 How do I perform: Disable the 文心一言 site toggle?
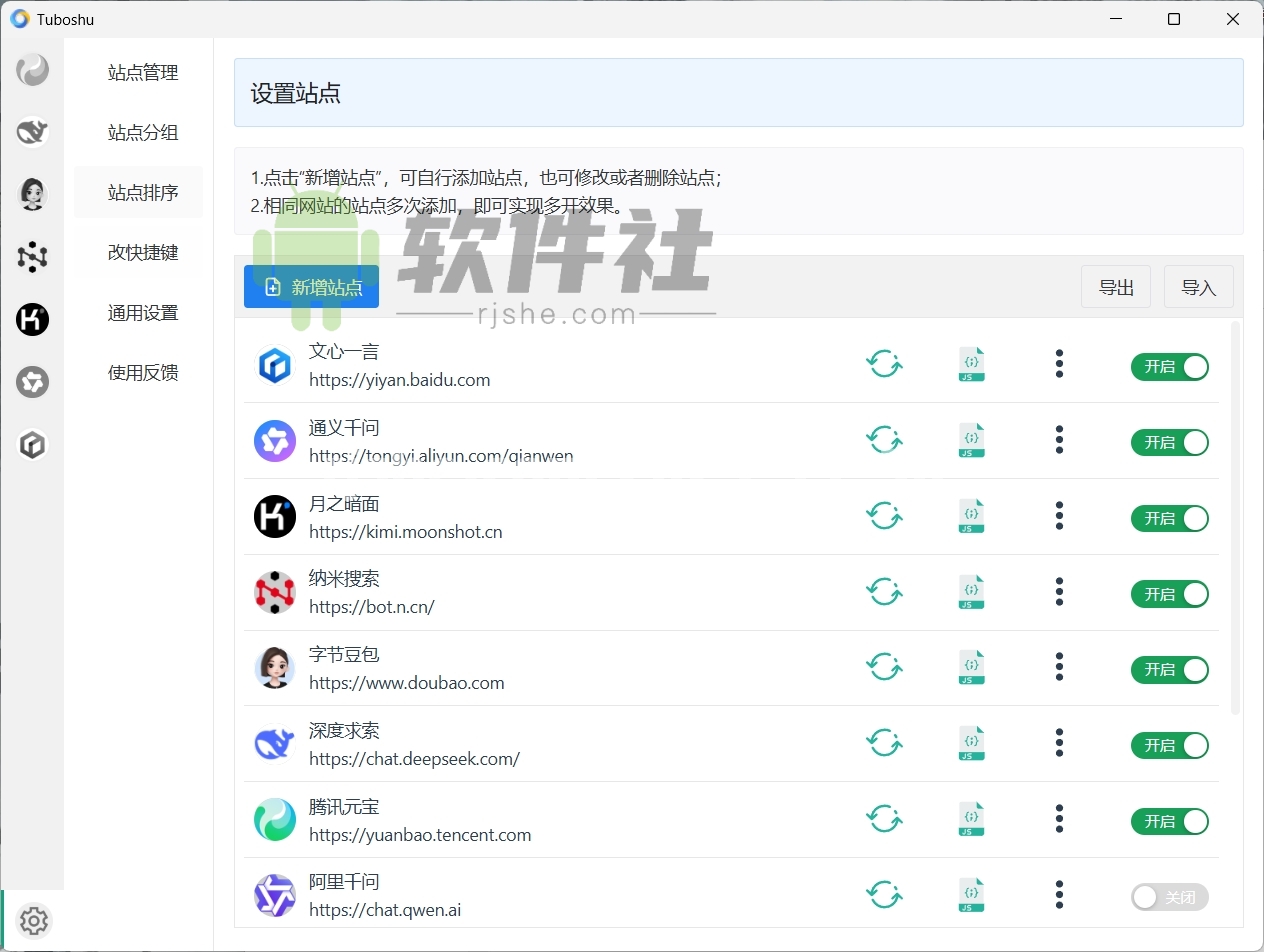coord(1169,367)
